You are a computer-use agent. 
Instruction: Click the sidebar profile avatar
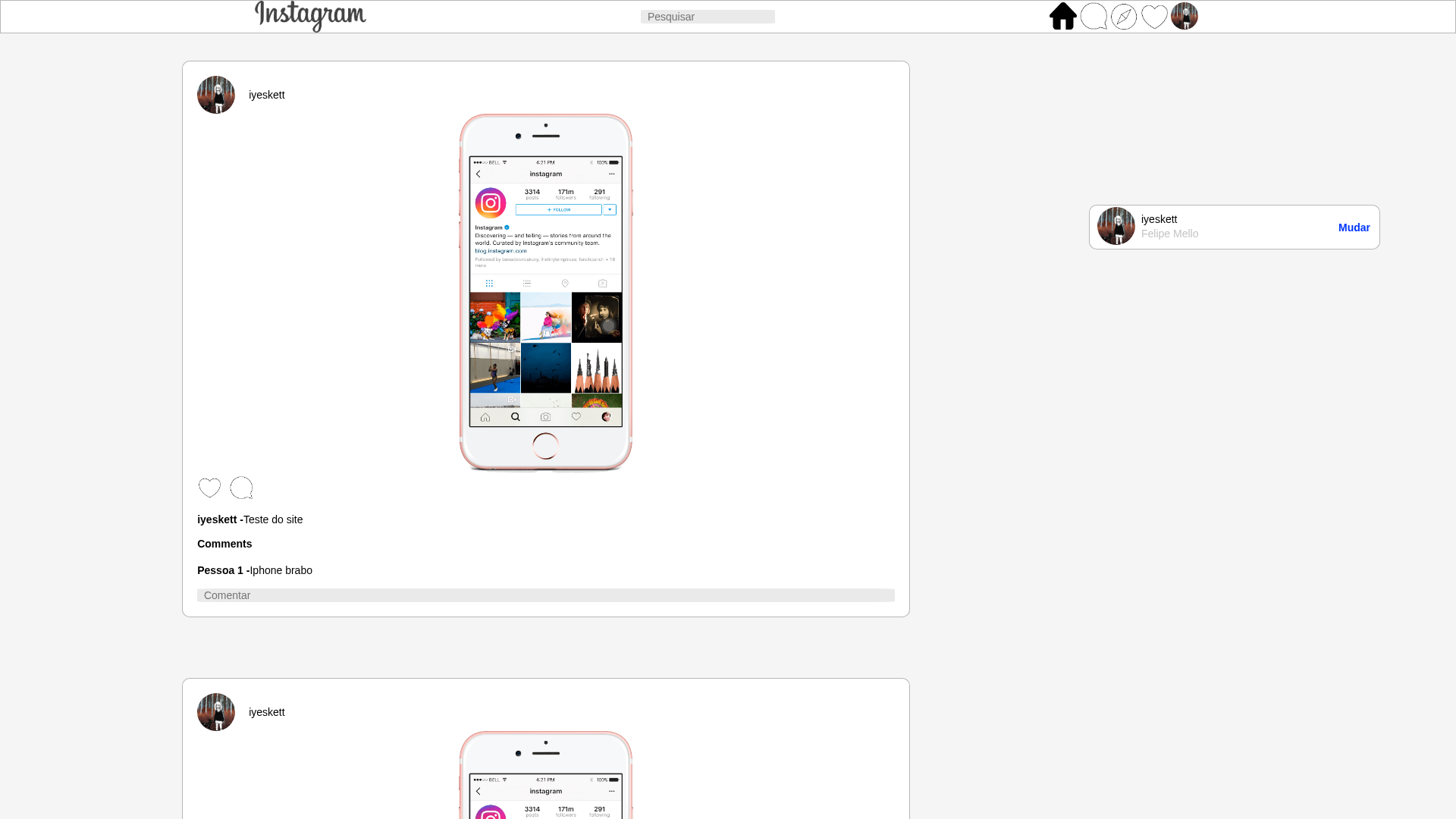[x=1116, y=226]
